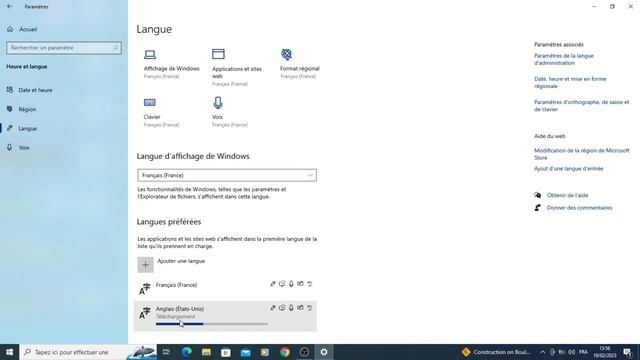Open Ajout d'une langue d'entrée link
640x360 pixels.
(568, 169)
